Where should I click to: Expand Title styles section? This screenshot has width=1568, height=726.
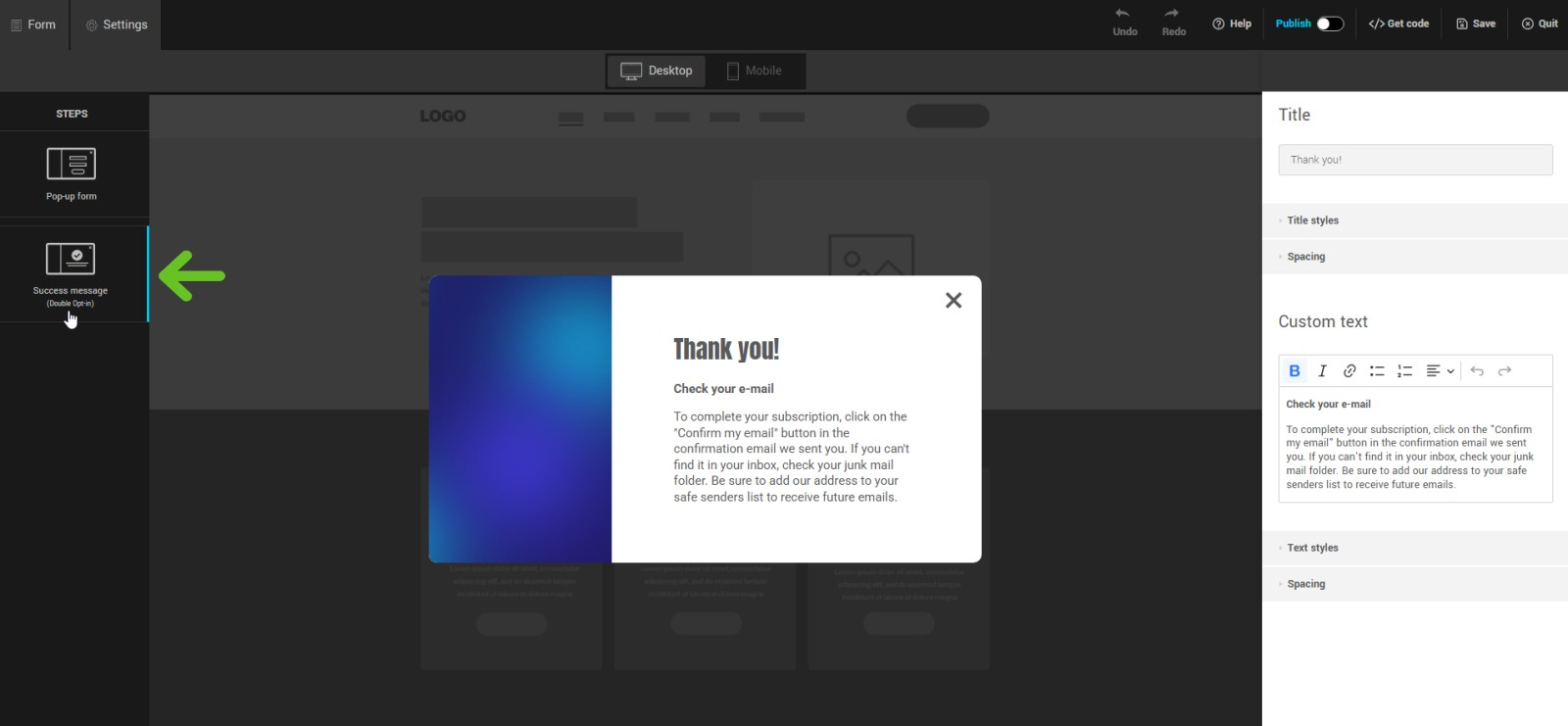pyautogui.click(x=1312, y=220)
